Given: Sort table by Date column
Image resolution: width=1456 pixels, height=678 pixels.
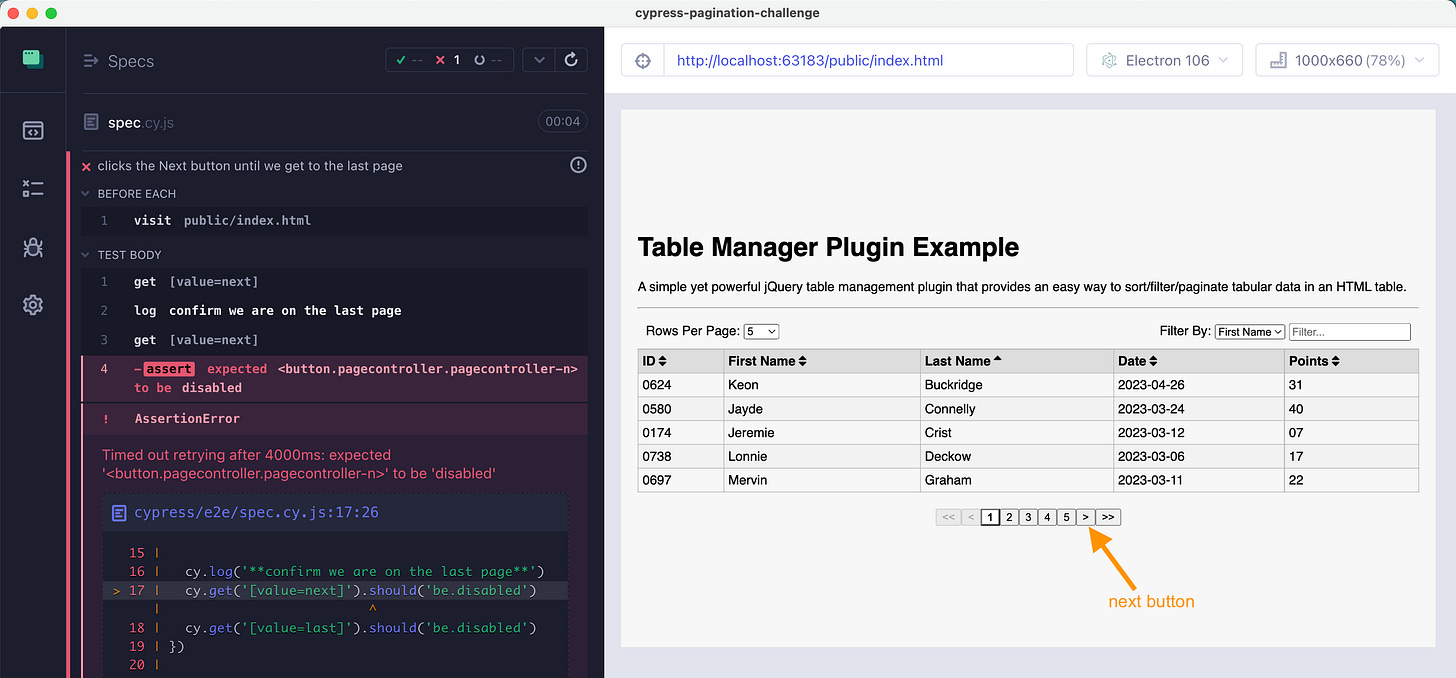Looking at the screenshot, I should click(x=1199, y=361).
